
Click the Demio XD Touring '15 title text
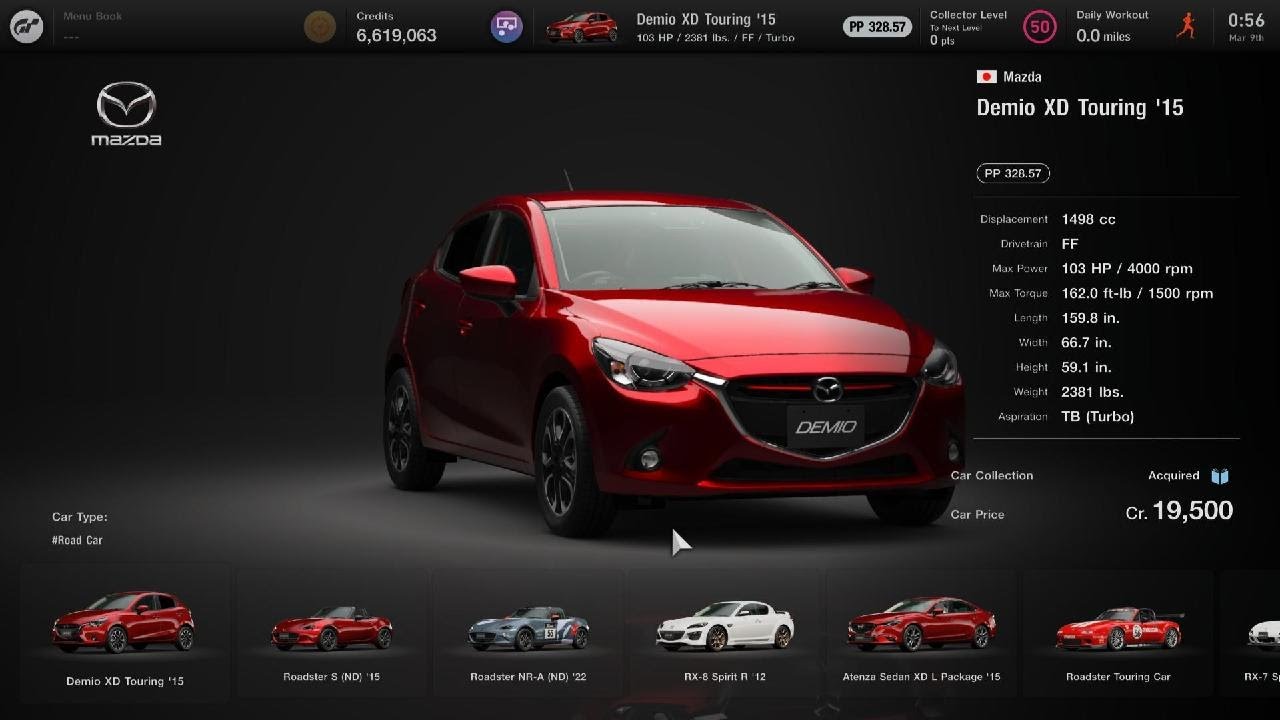point(1080,108)
